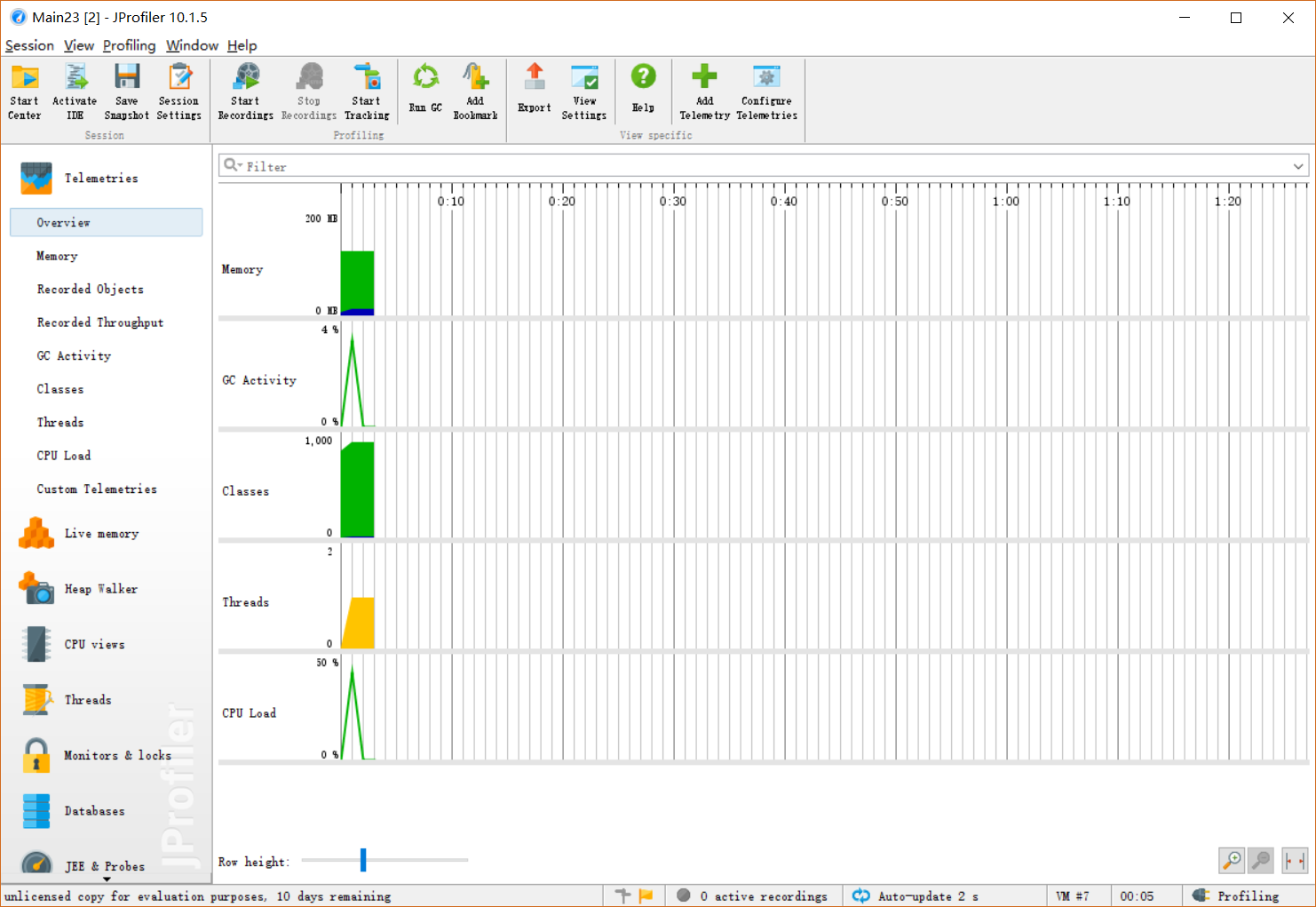This screenshot has height=907, width=1316.
Task: Click Start Recordings icon
Action: [x=246, y=91]
